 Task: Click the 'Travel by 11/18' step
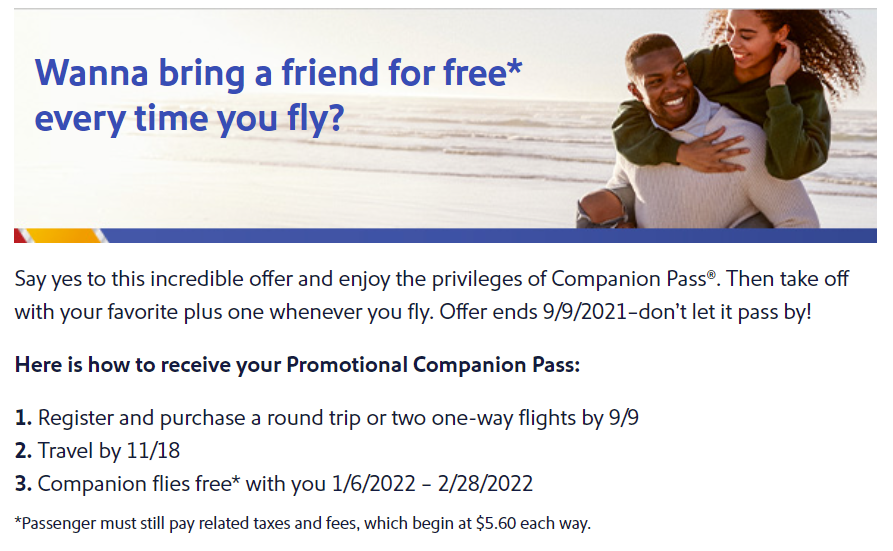click(x=109, y=451)
